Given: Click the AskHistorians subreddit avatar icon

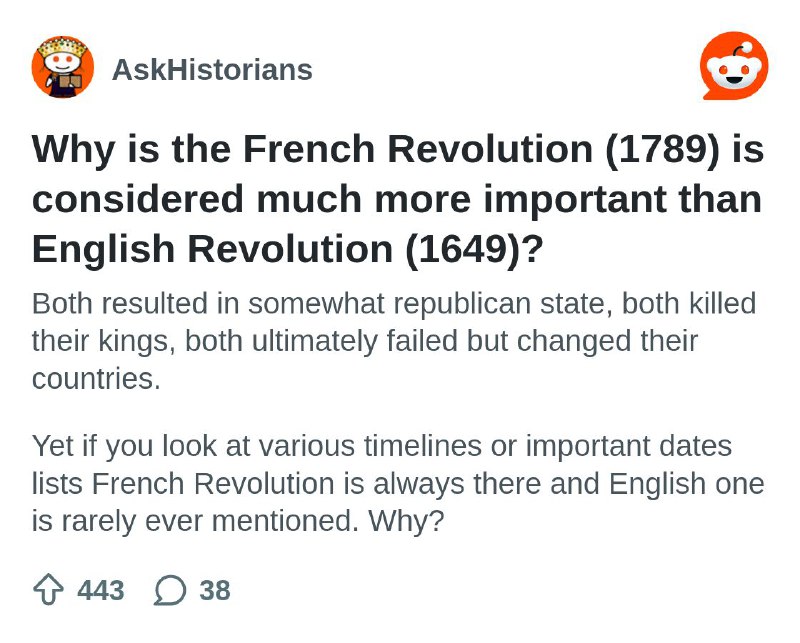Looking at the screenshot, I should click(x=62, y=68).
